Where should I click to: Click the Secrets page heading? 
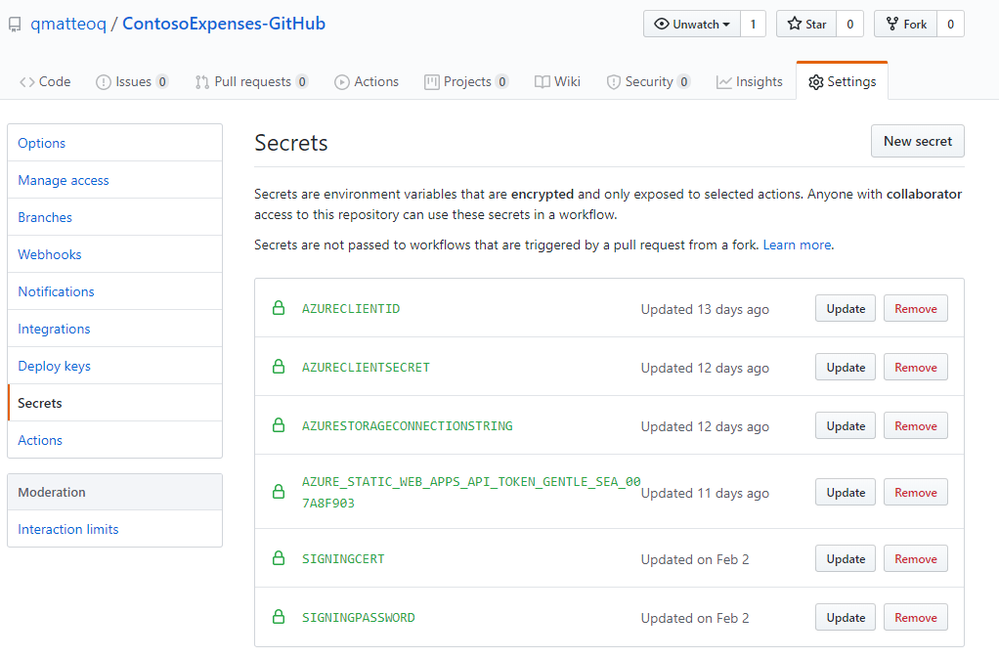291,143
